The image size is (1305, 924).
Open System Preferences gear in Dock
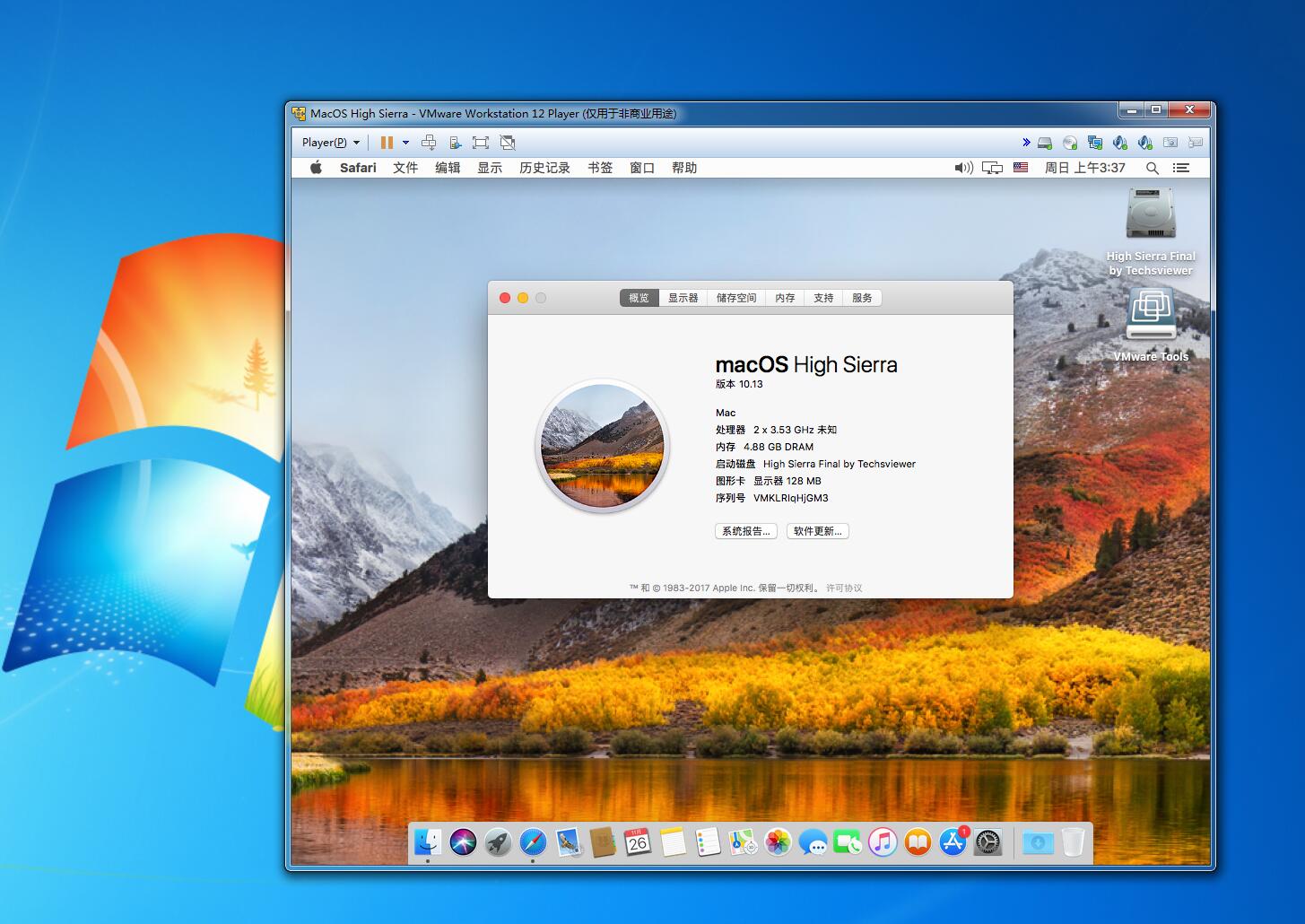tap(987, 841)
